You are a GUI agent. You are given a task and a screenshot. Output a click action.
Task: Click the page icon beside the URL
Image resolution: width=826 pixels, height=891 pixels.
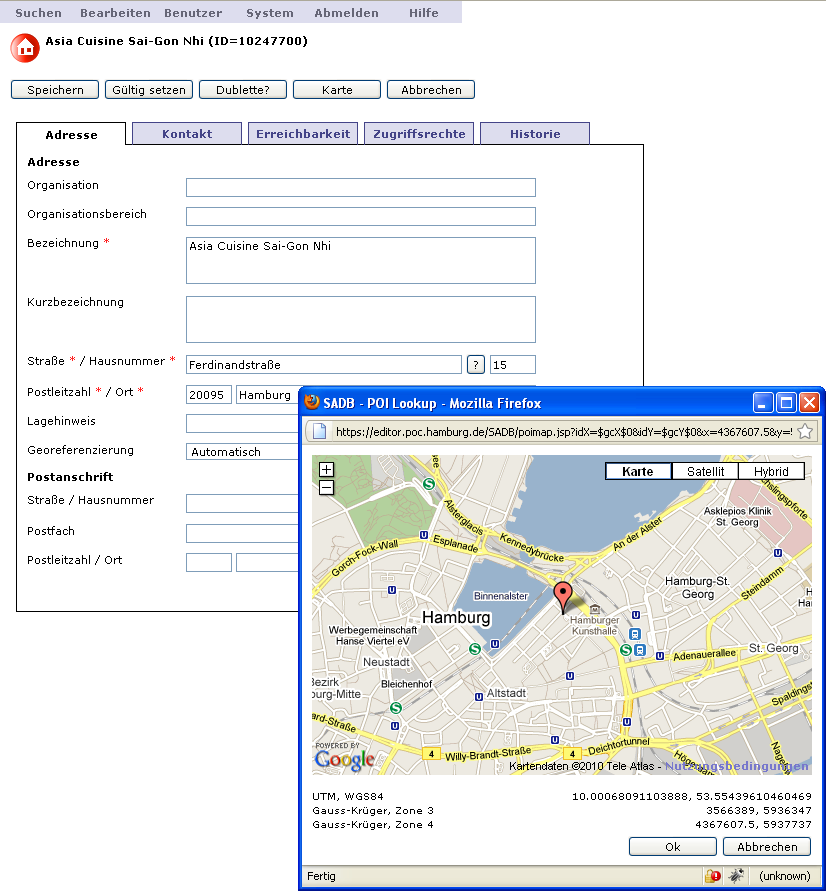click(x=320, y=432)
